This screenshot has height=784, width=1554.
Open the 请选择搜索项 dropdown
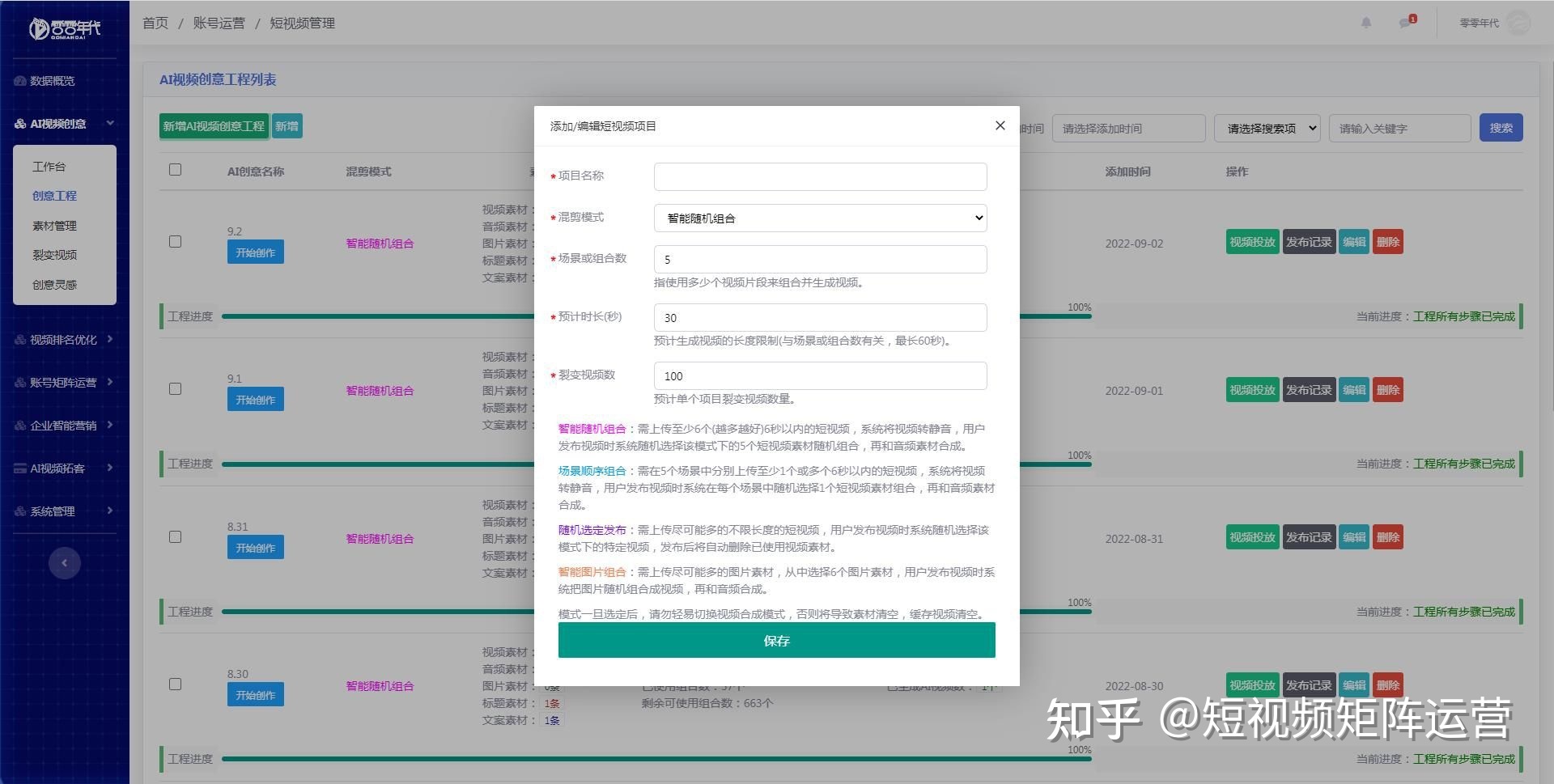(x=1267, y=129)
